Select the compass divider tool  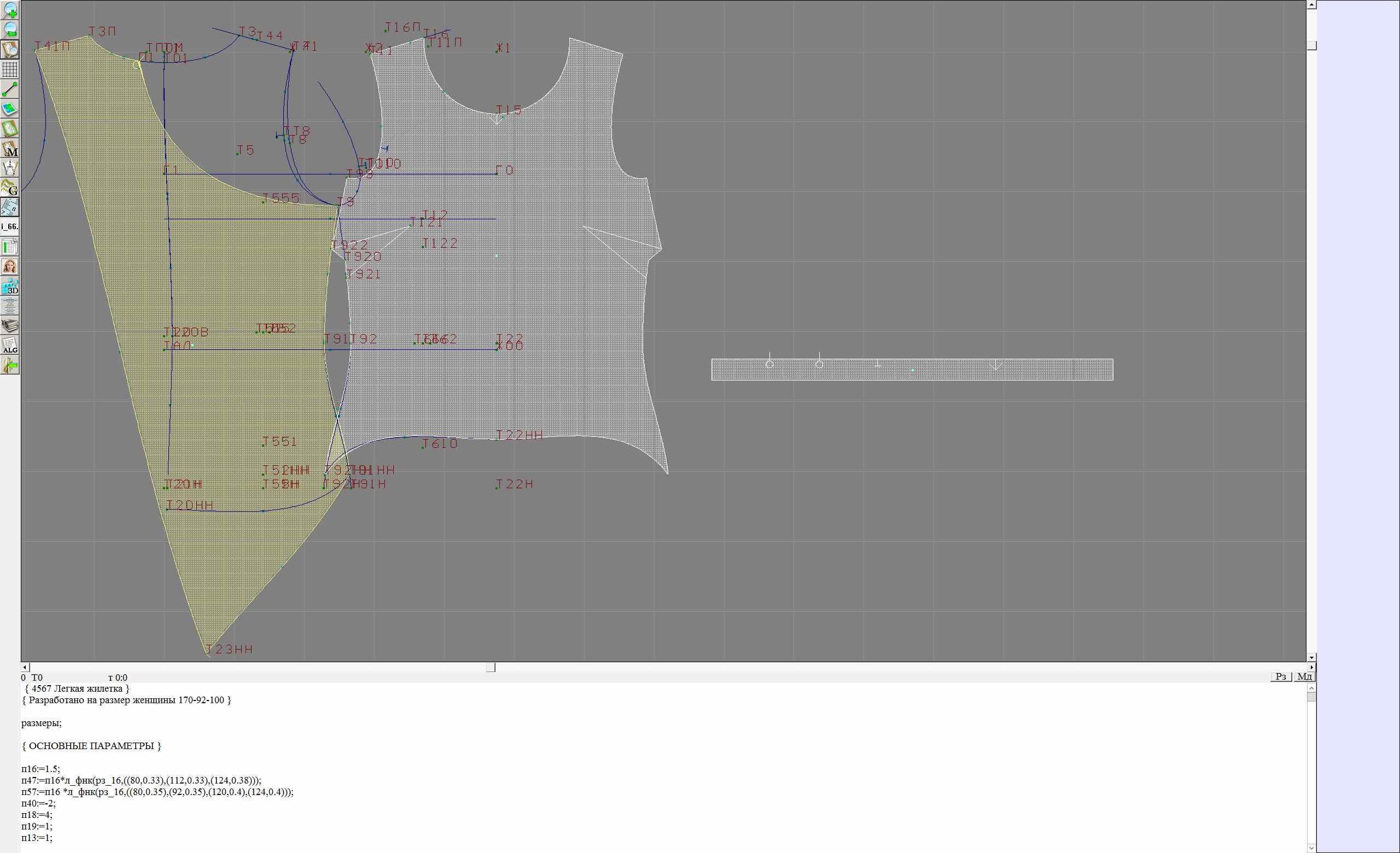(x=10, y=168)
